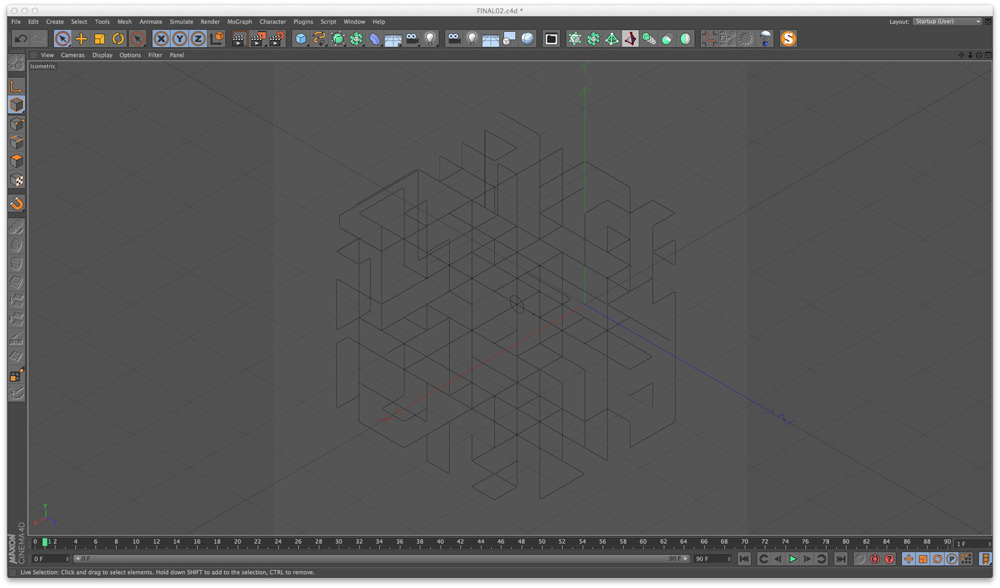Toggle parameter keyframe recording P icon

click(952, 559)
